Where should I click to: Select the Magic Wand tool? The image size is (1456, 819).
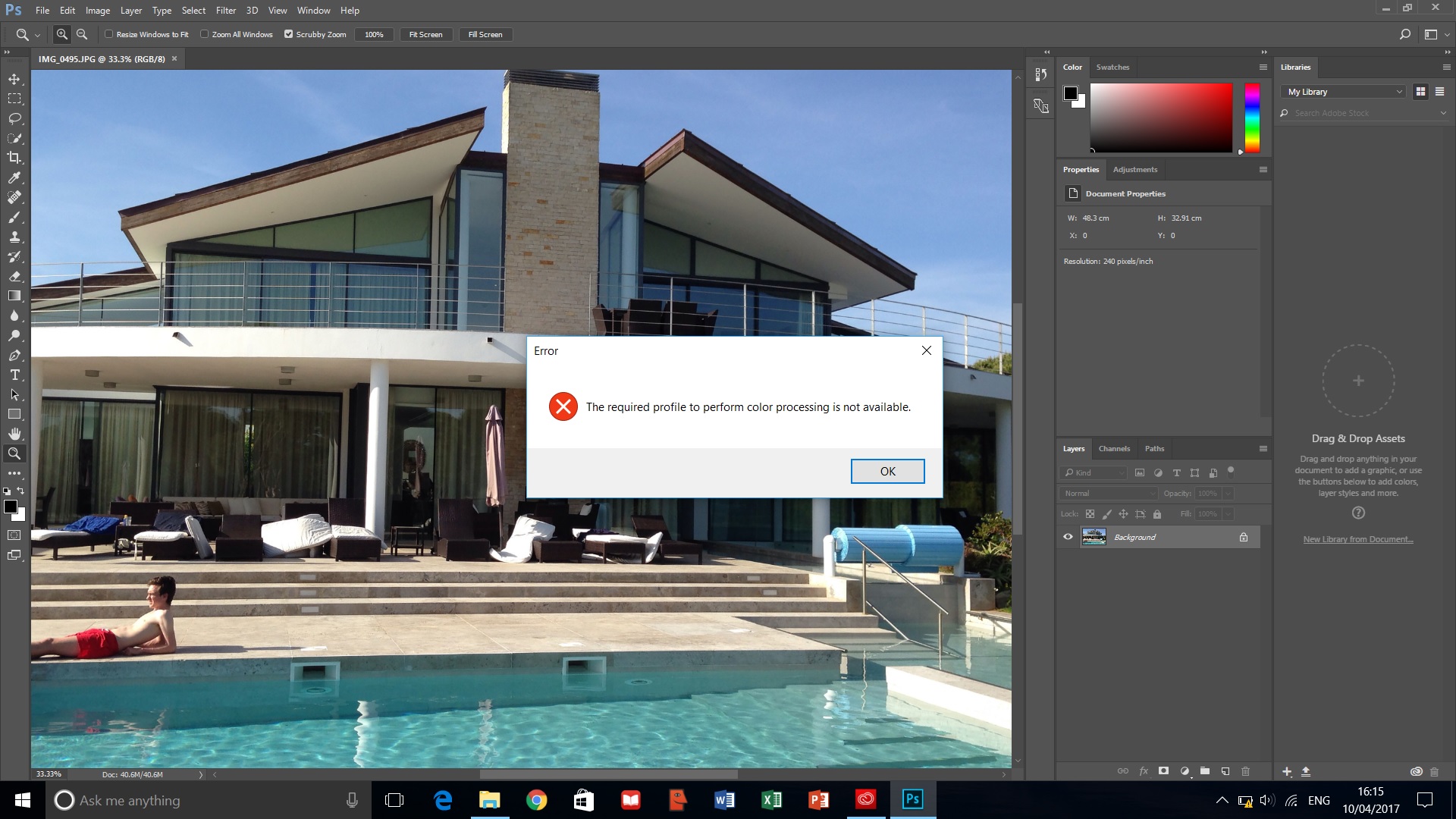pos(14,138)
